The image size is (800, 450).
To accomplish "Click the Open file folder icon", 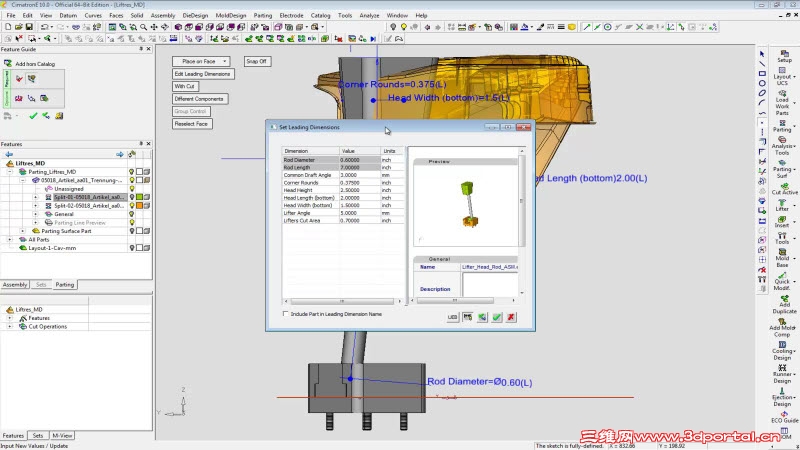I will [x=18, y=27].
